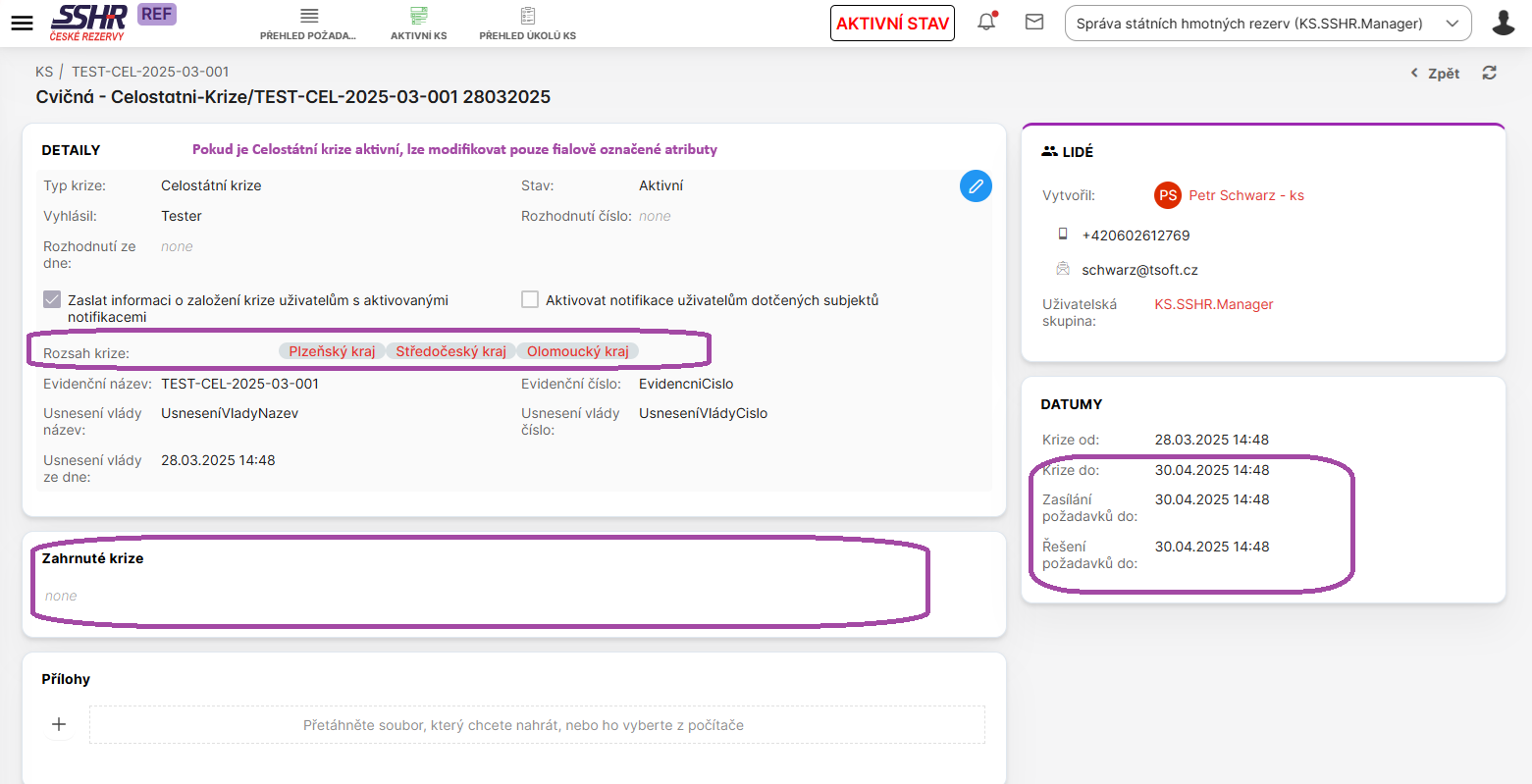Click the plus icon to add attachment
The width and height of the screenshot is (1532, 784).
tap(59, 724)
